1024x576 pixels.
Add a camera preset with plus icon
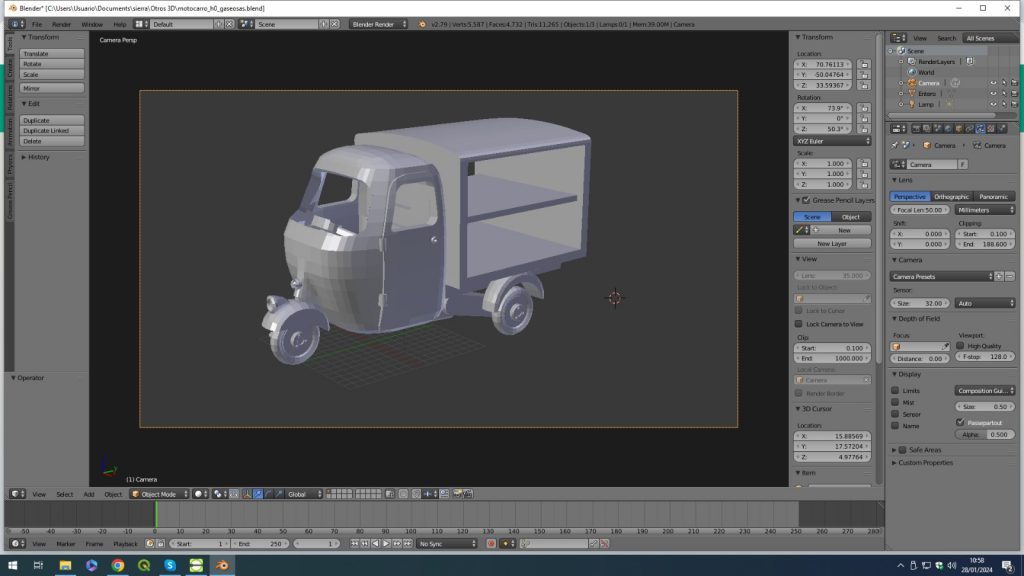point(1000,276)
